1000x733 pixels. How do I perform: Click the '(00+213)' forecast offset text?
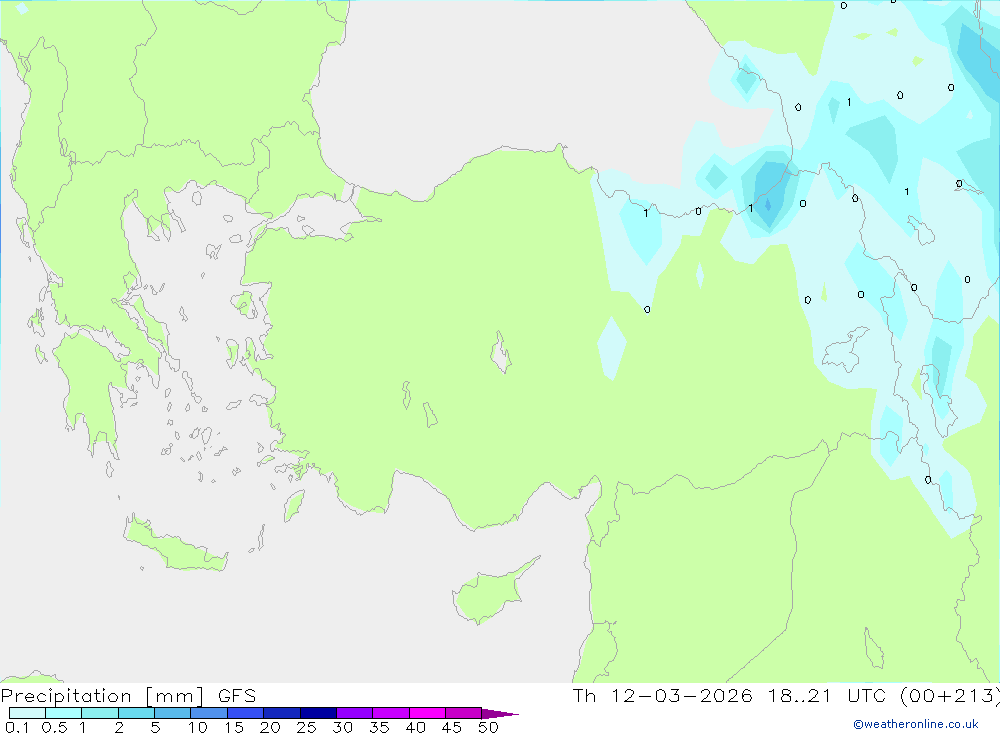[x=950, y=696]
